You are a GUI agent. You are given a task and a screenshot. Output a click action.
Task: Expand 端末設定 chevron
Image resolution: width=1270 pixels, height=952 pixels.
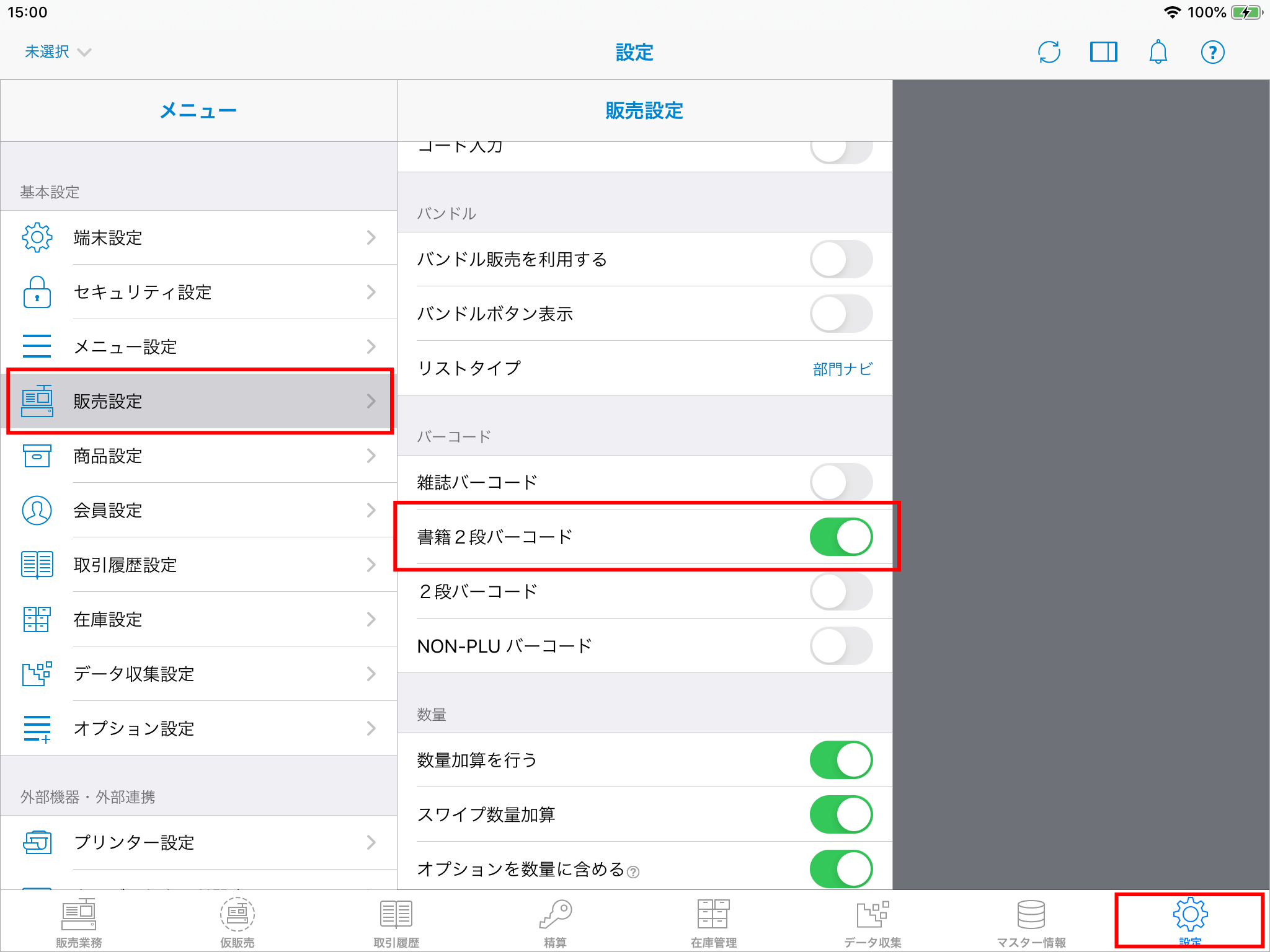coord(371,237)
